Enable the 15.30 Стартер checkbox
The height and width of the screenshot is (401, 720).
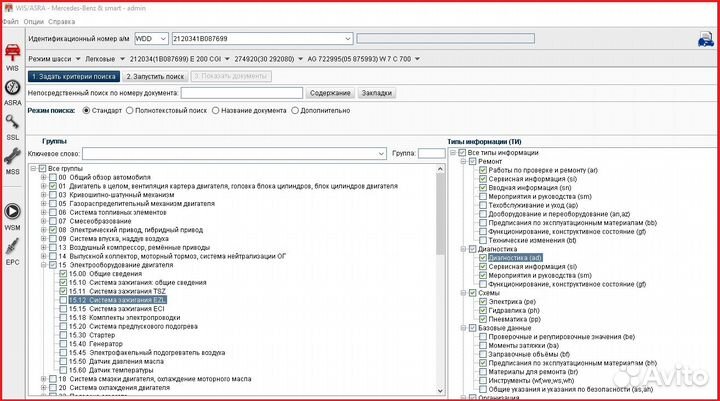point(62,334)
